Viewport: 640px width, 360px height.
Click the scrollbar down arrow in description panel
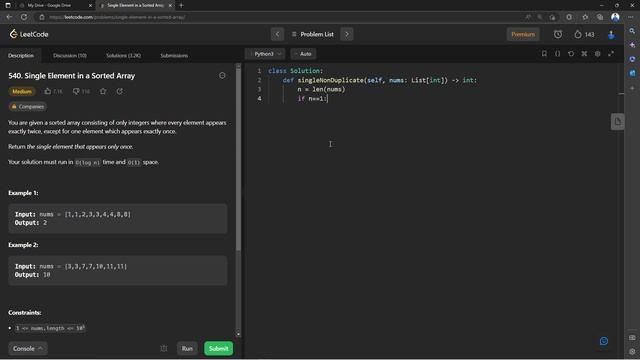coord(238,334)
